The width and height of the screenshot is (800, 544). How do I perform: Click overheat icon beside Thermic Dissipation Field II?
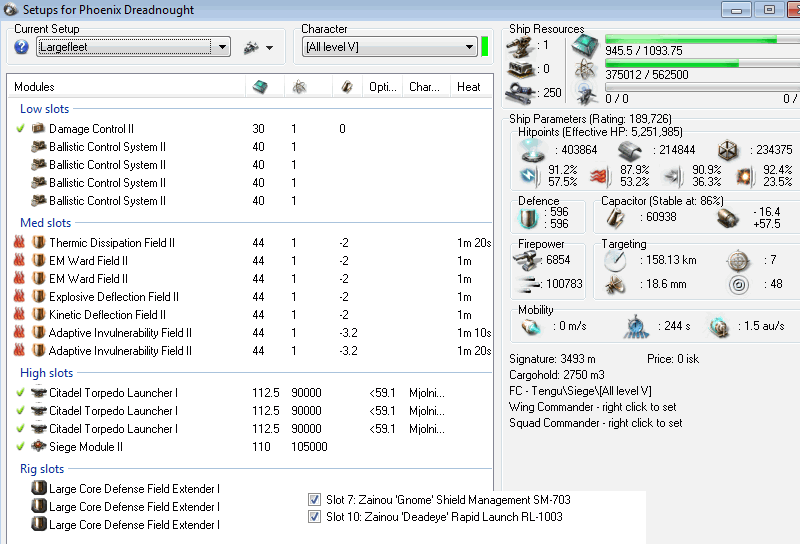[19, 243]
